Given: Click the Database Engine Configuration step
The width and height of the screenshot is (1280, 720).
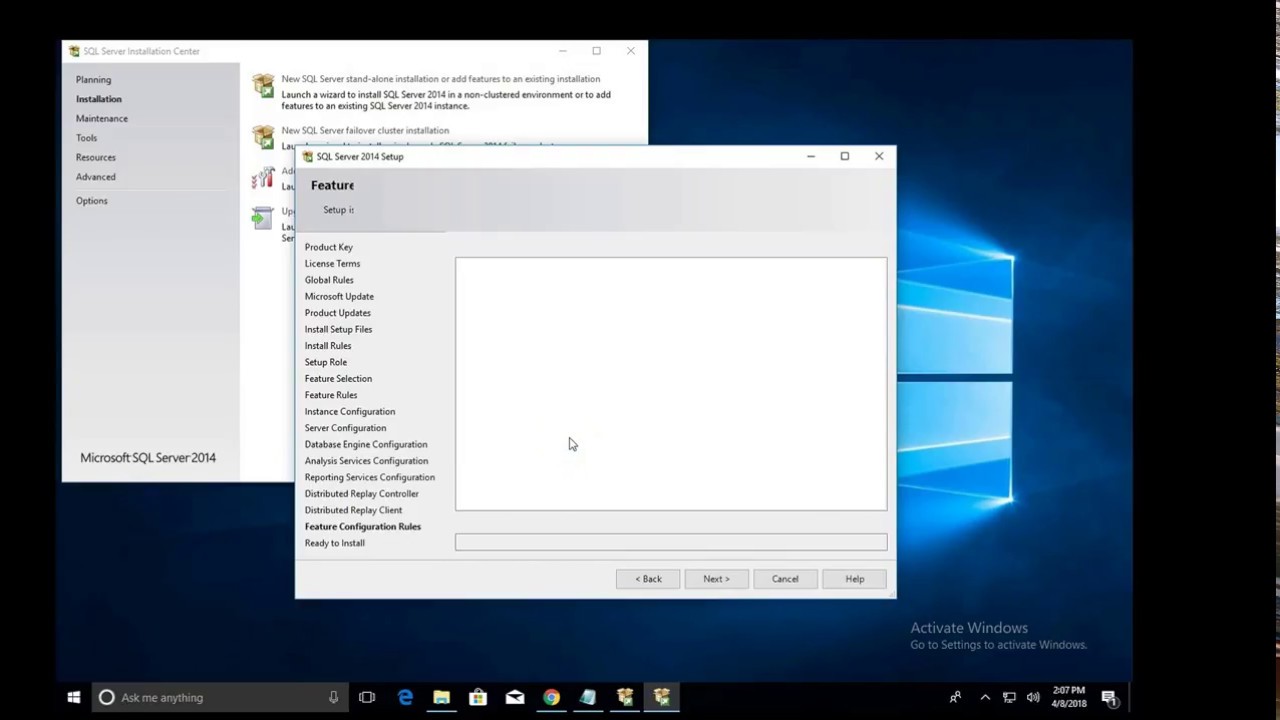Looking at the screenshot, I should 366,445.
